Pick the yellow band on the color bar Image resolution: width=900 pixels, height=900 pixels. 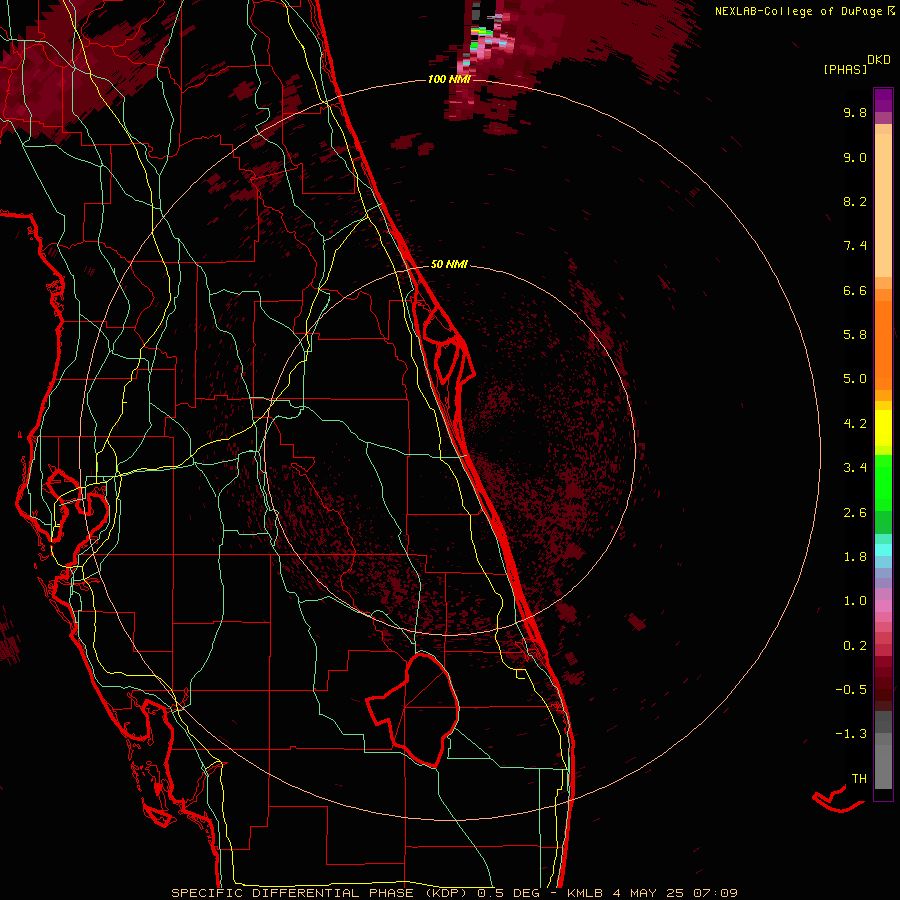(x=883, y=428)
